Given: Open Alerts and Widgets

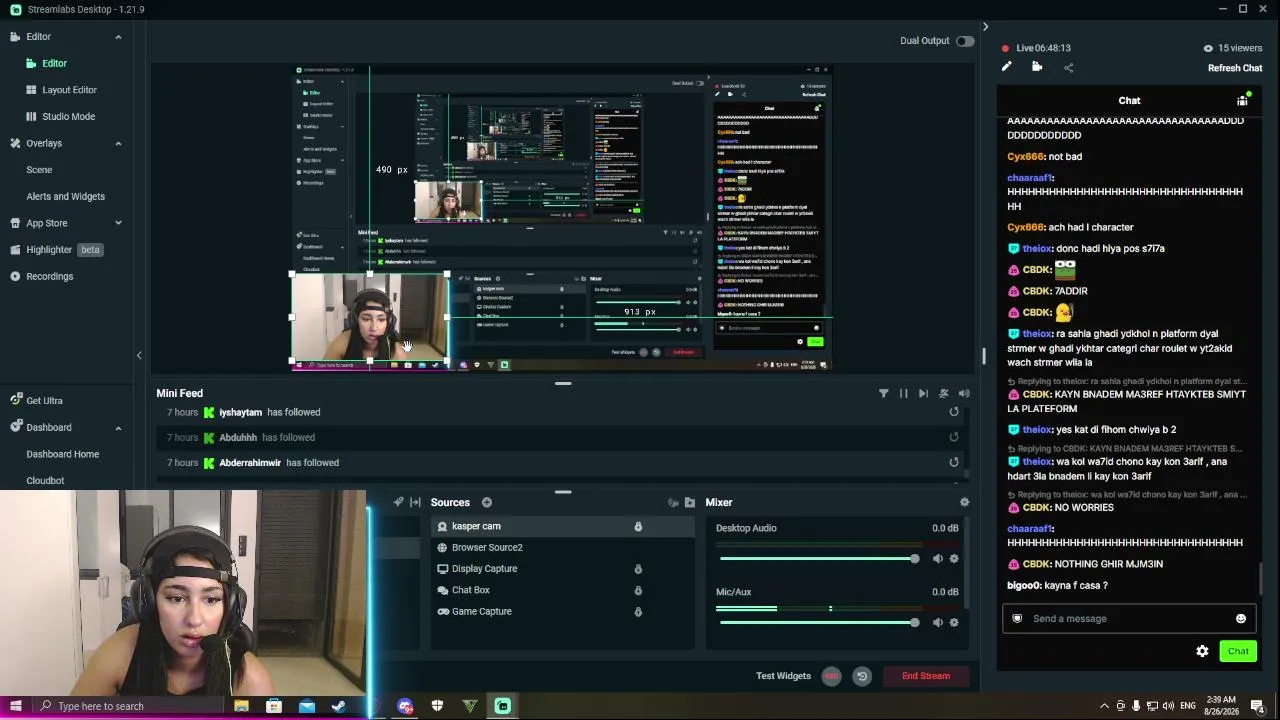Looking at the screenshot, I should pyautogui.click(x=65, y=196).
